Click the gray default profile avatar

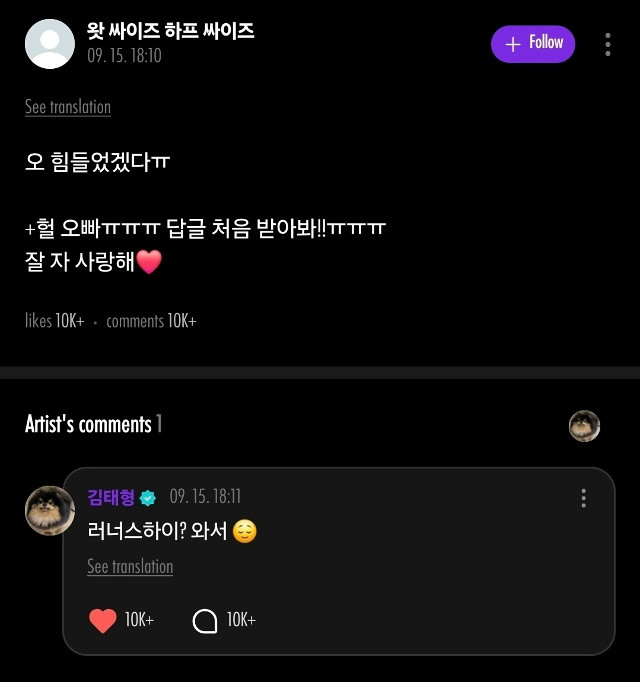[50, 44]
